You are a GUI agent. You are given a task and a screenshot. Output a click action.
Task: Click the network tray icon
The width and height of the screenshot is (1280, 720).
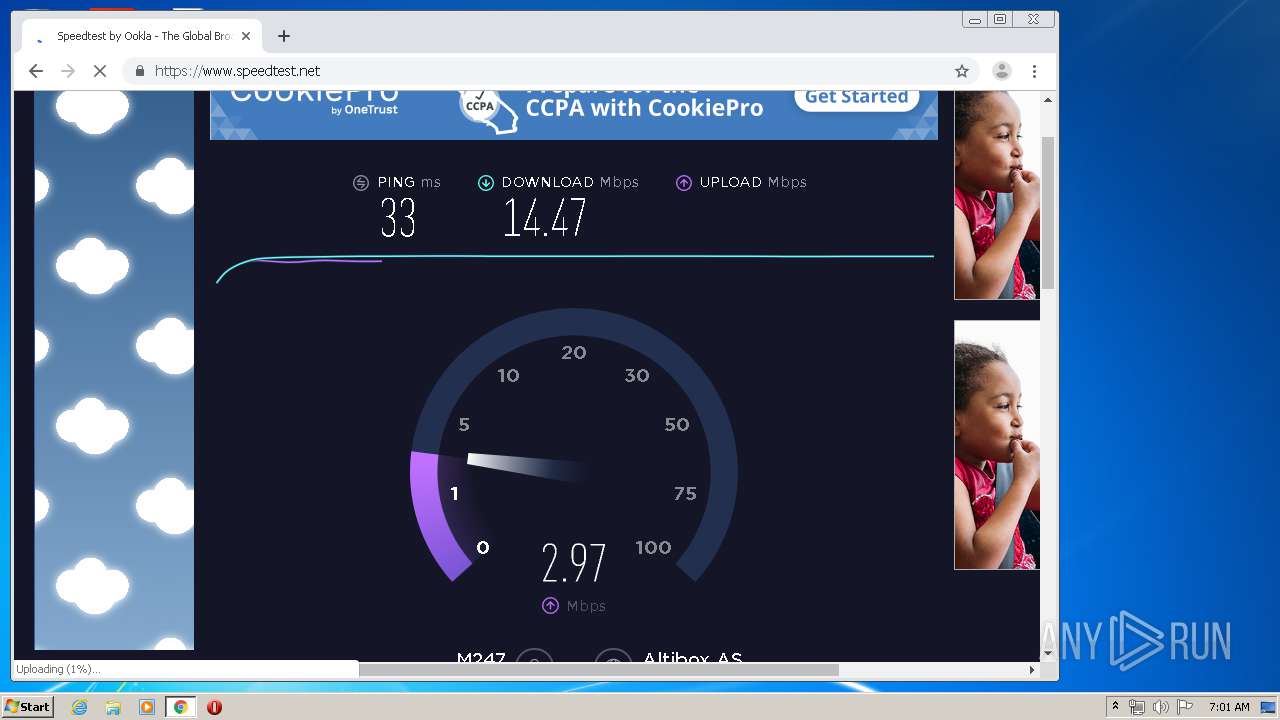click(x=1136, y=707)
